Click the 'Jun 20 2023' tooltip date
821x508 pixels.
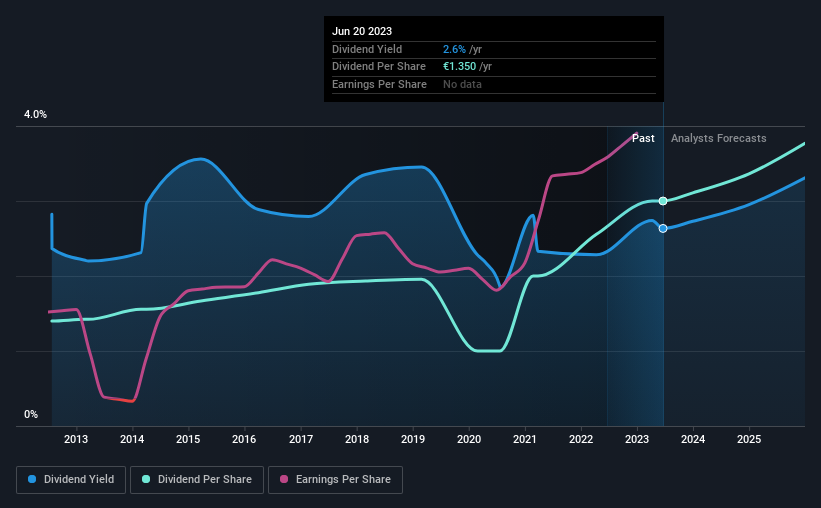point(362,31)
